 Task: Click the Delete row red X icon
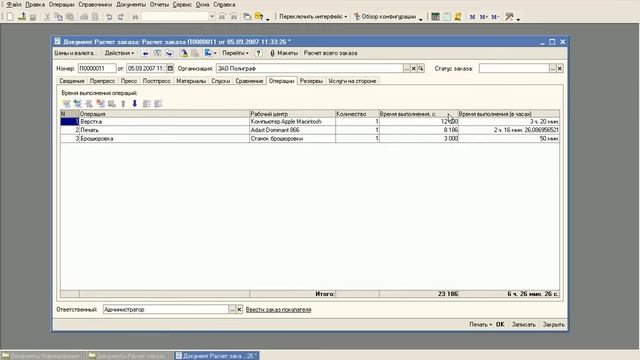(x=100, y=104)
